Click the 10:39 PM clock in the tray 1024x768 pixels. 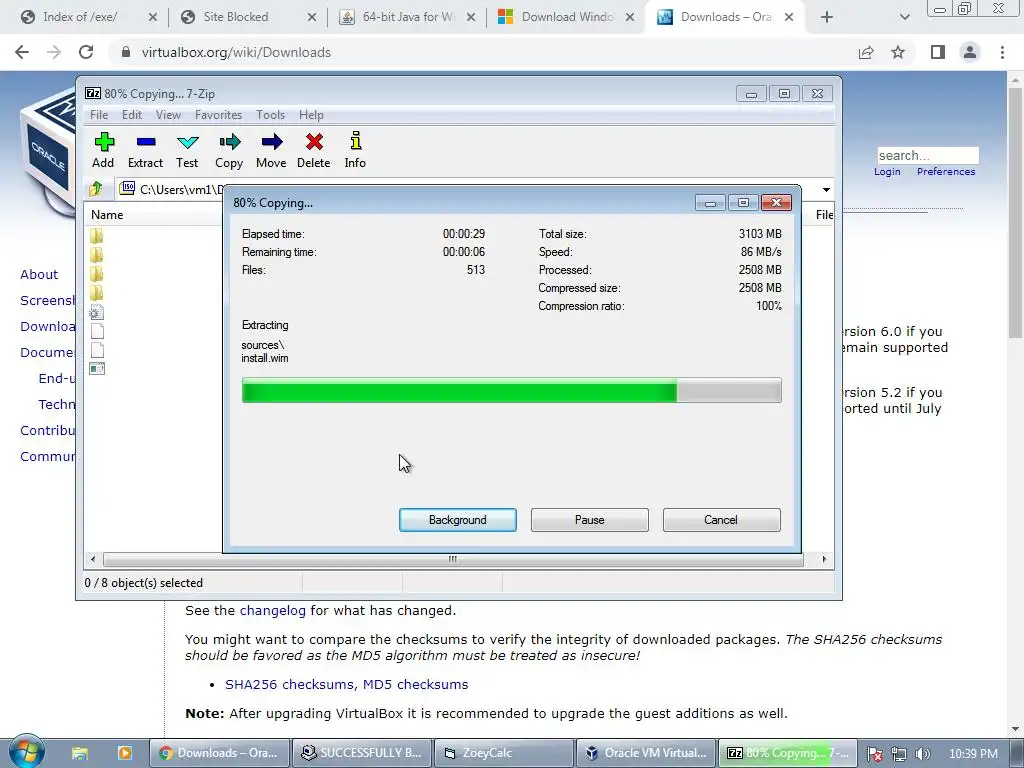(x=973, y=754)
